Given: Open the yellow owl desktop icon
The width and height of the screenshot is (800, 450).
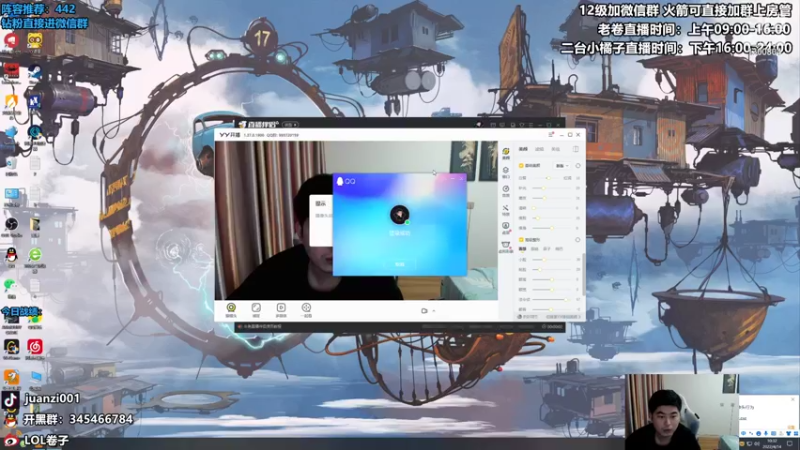Looking at the screenshot, I should pyautogui.click(x=35, y=40).
